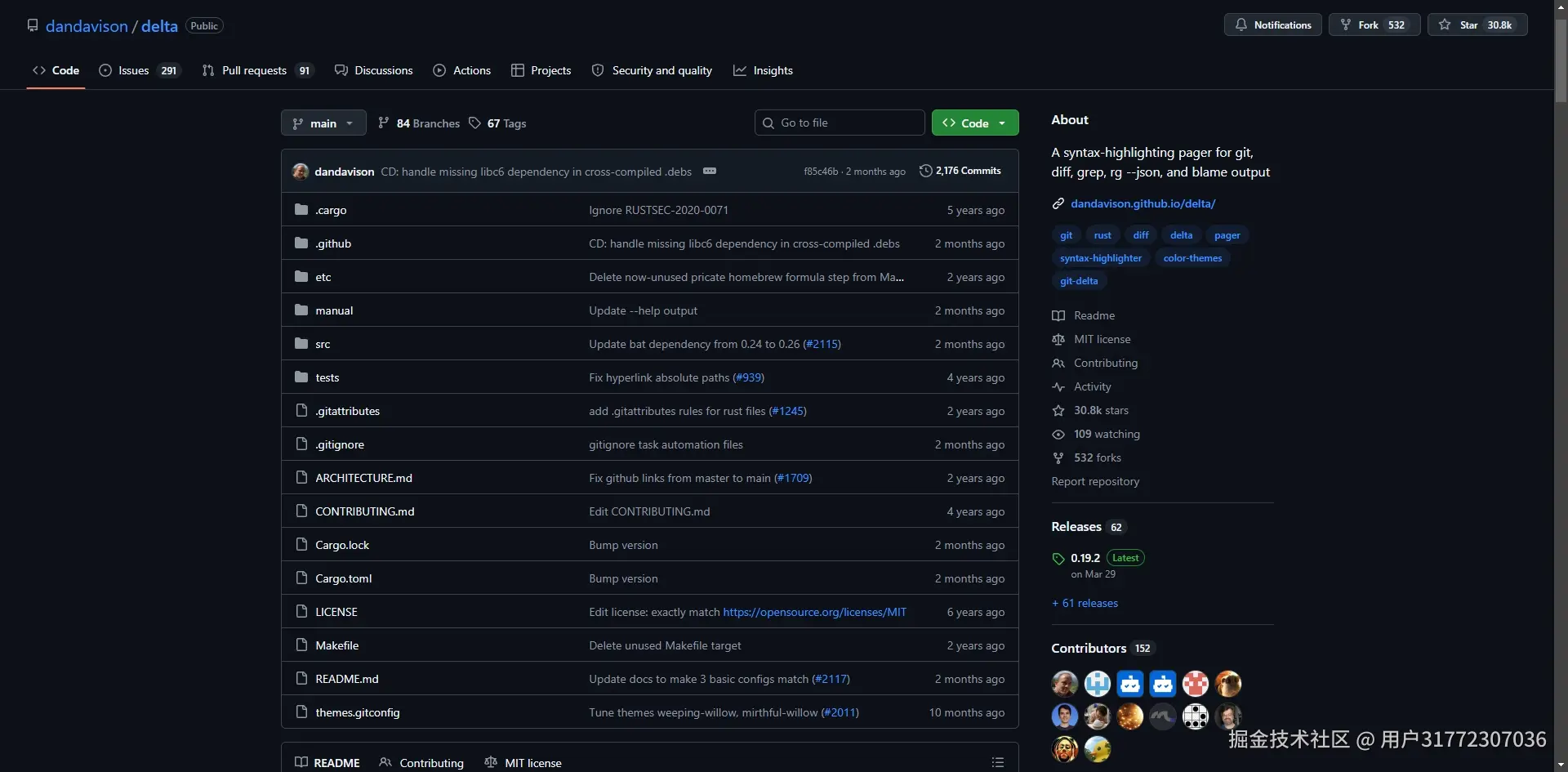Open the Pull requests tab

pos(256,70)
